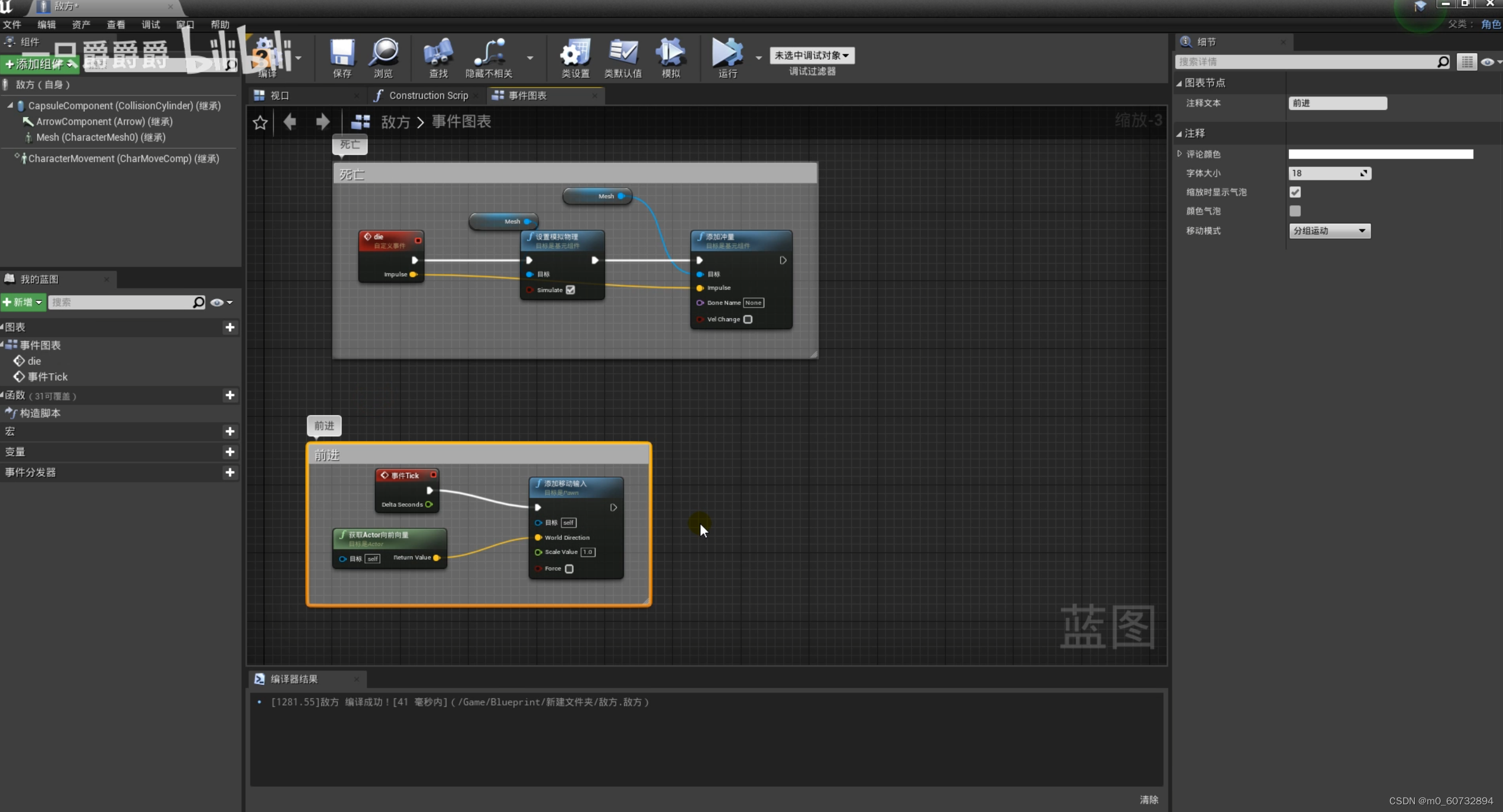The width and height of the screenshot is (1503, 812).
Task: Switch to the 视口 (Viewport) tab
Action: pyautogui.click(x=278, y=95)
